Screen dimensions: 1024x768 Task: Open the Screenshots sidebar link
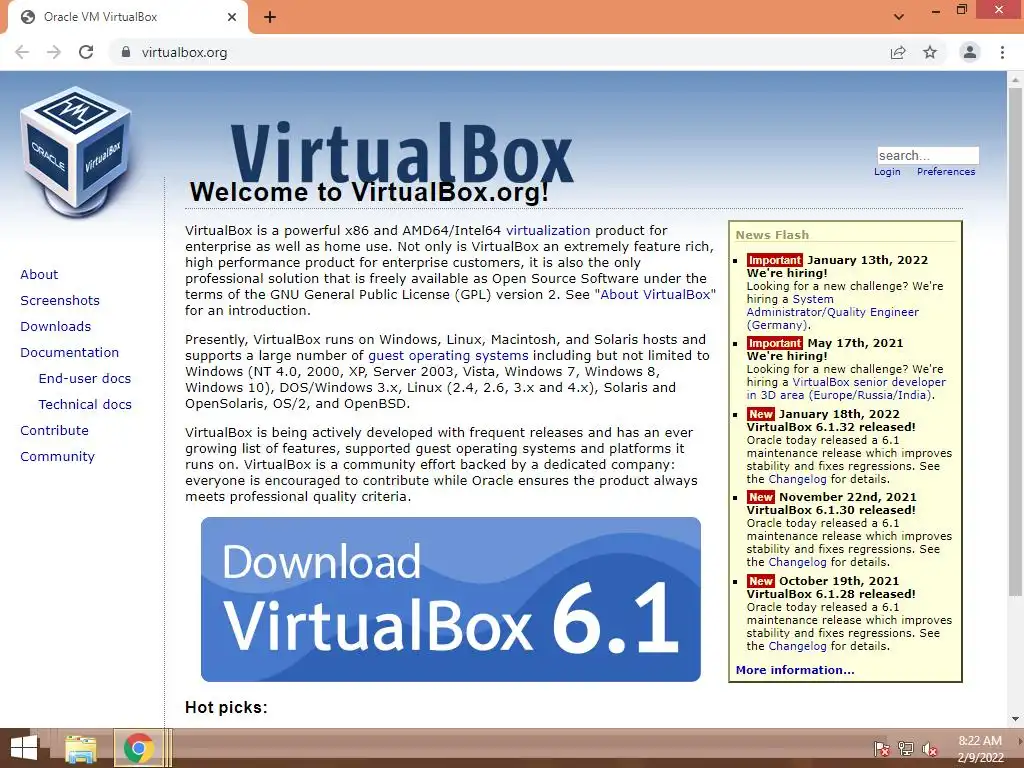coord(60,300)
